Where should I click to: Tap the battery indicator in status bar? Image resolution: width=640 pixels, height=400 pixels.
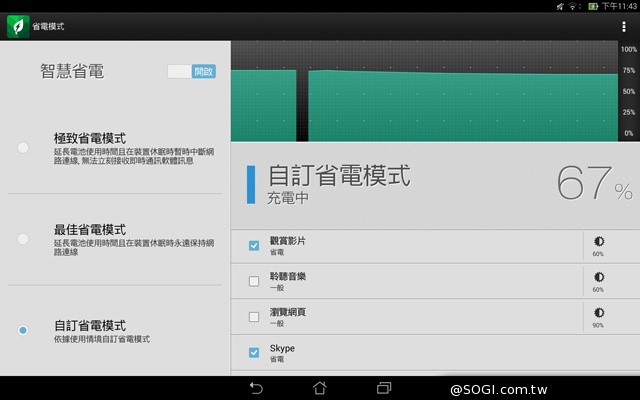[x=593, y=6]
